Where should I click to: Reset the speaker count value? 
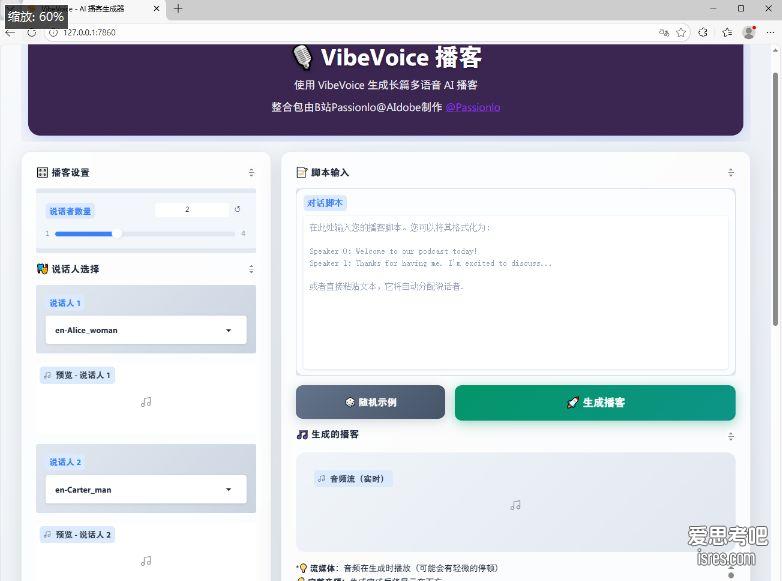tap(237, 210)
